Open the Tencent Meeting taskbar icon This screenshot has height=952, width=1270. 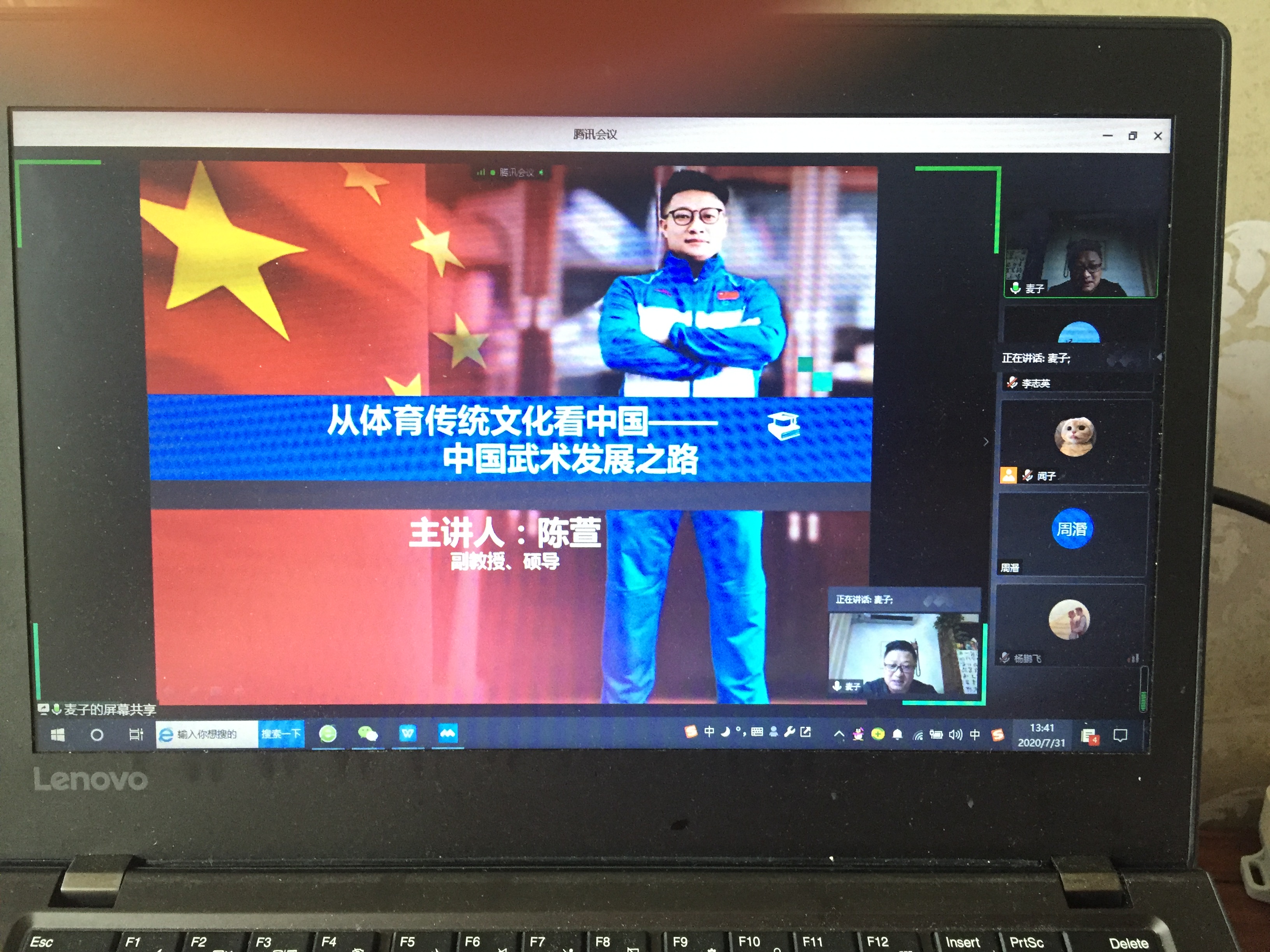point(447,733)
